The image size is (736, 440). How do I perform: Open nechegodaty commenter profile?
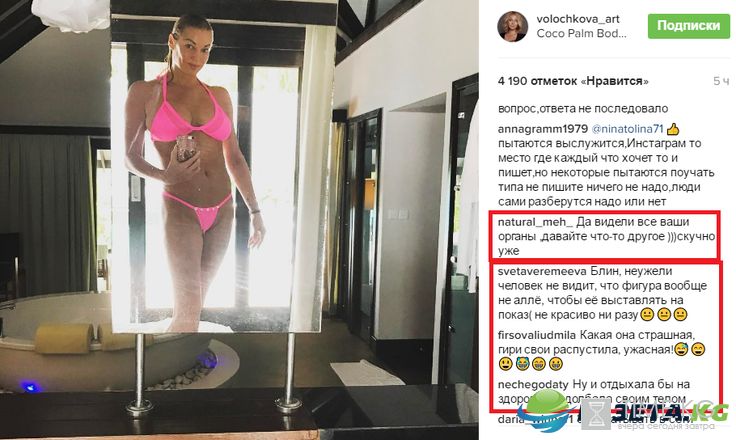533,385
